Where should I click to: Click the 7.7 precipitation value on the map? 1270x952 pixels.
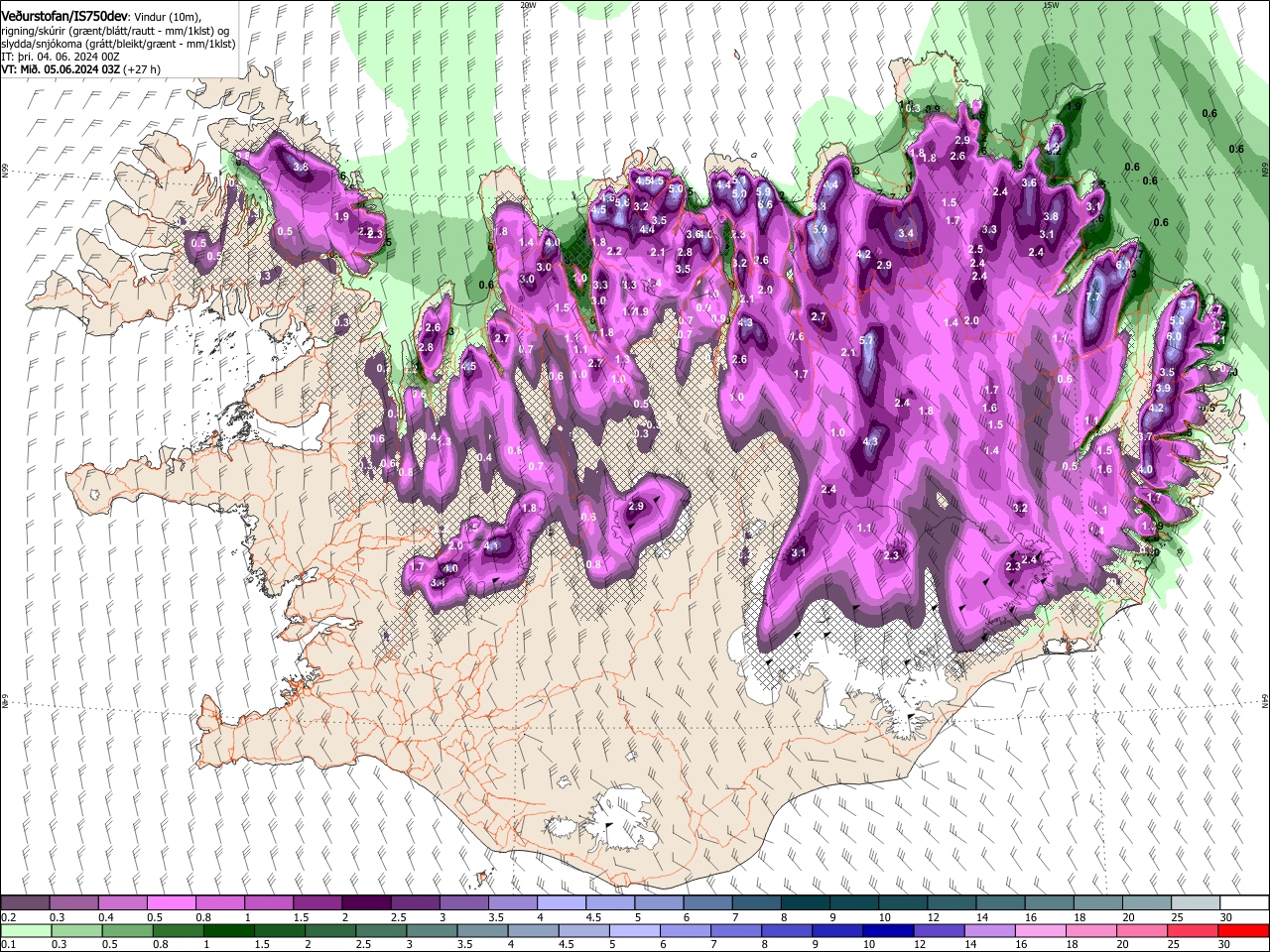[x=1094, y=297]
